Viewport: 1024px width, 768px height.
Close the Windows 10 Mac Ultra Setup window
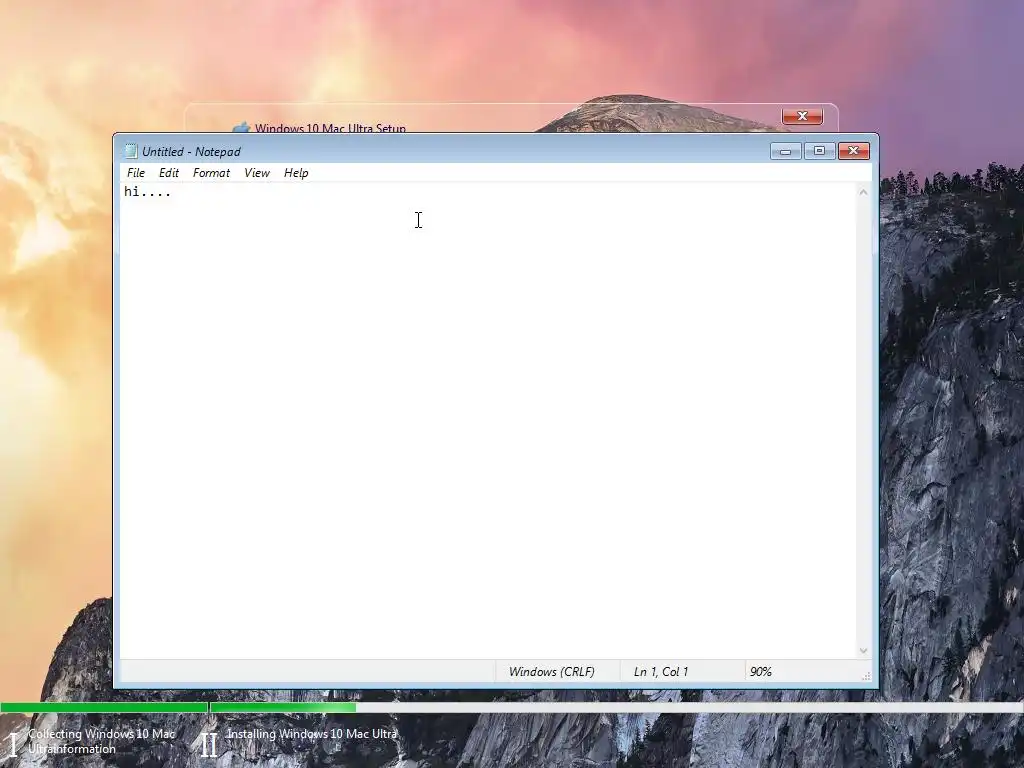(x=802, y=116)
